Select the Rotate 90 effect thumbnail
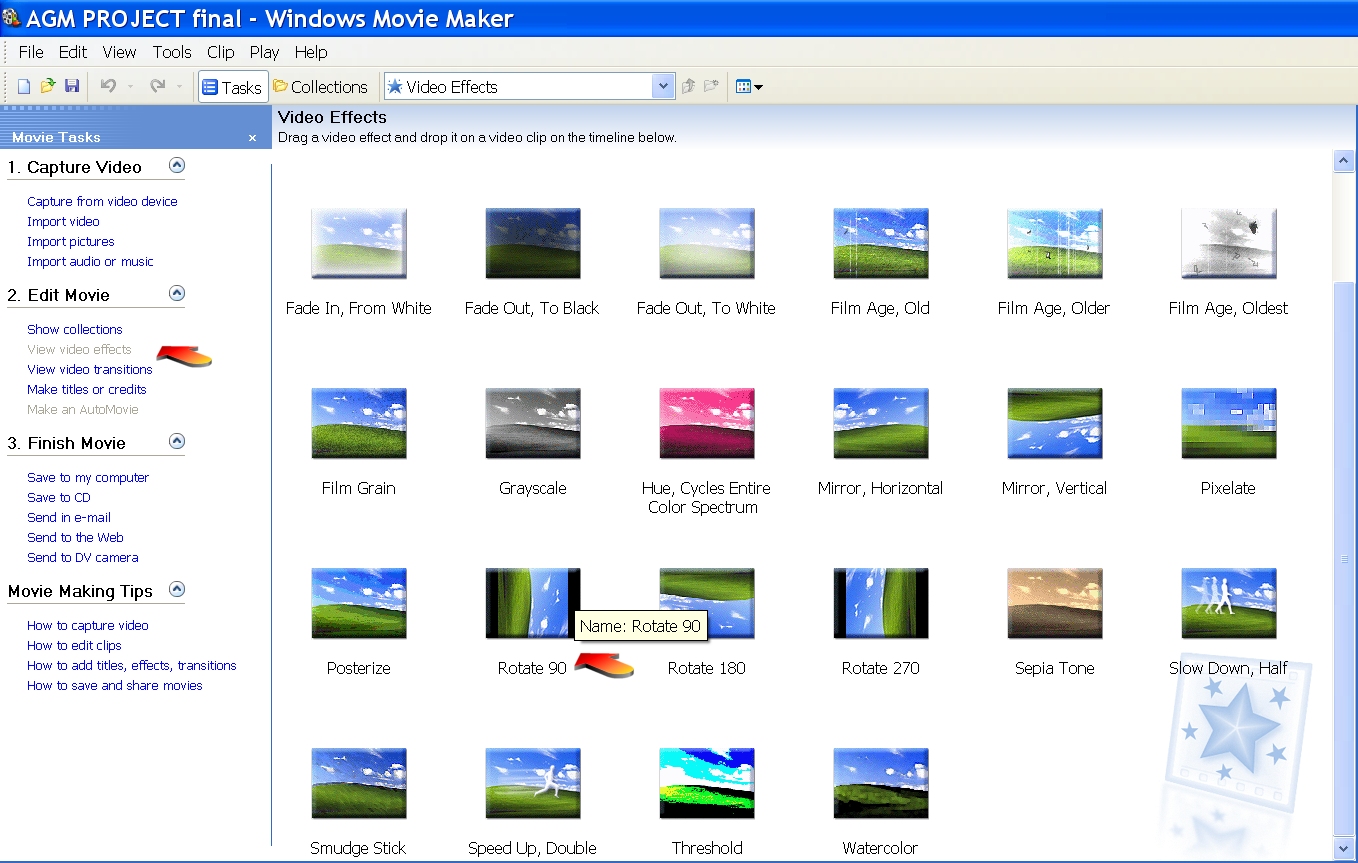This screenshot has width=1358, height=863. pos(533,603)
